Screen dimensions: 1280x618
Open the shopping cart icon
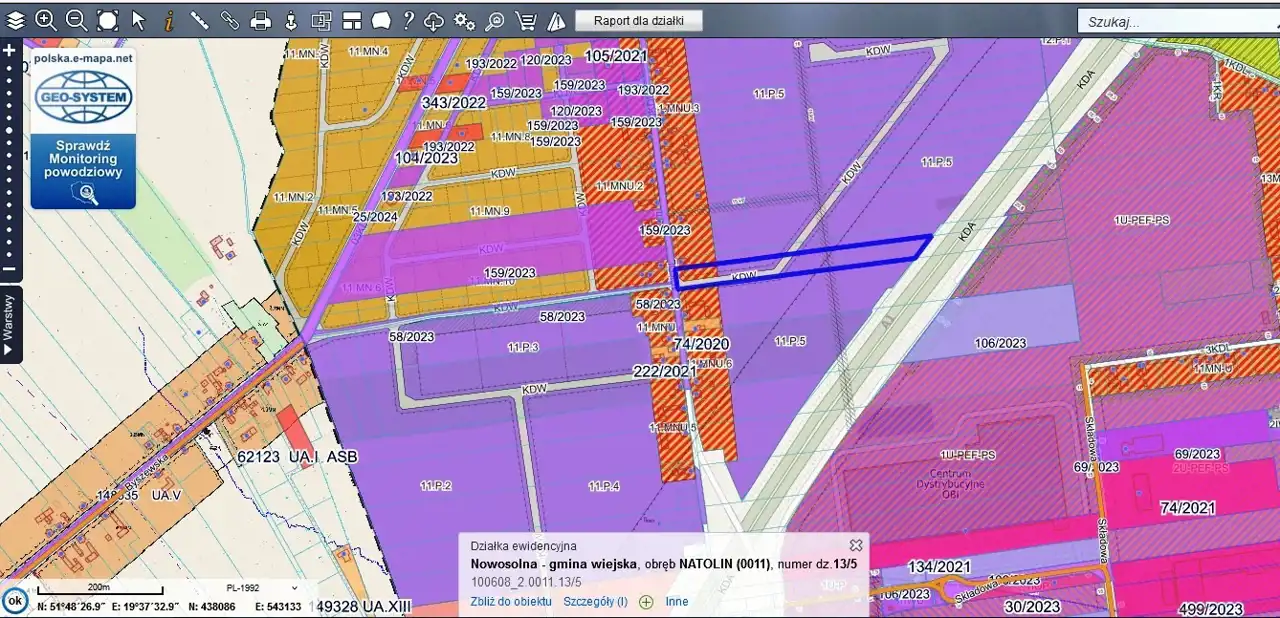tap(525, 21)
